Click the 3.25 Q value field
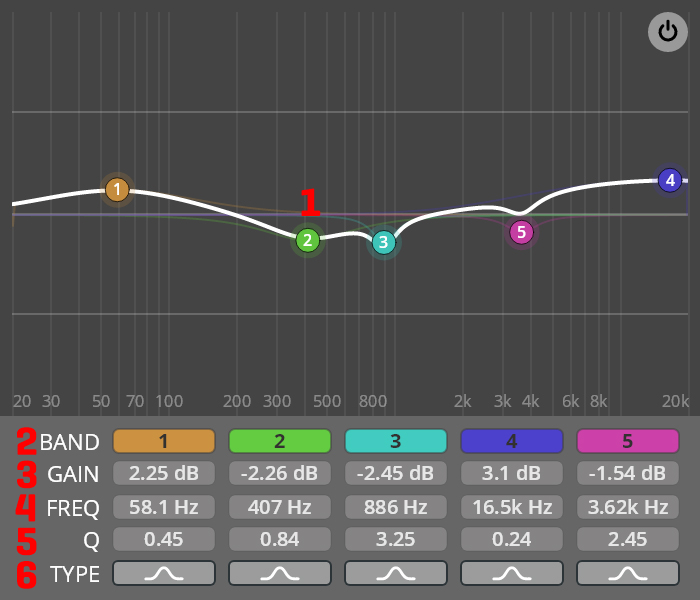The image size is (700, 600). 396,540
